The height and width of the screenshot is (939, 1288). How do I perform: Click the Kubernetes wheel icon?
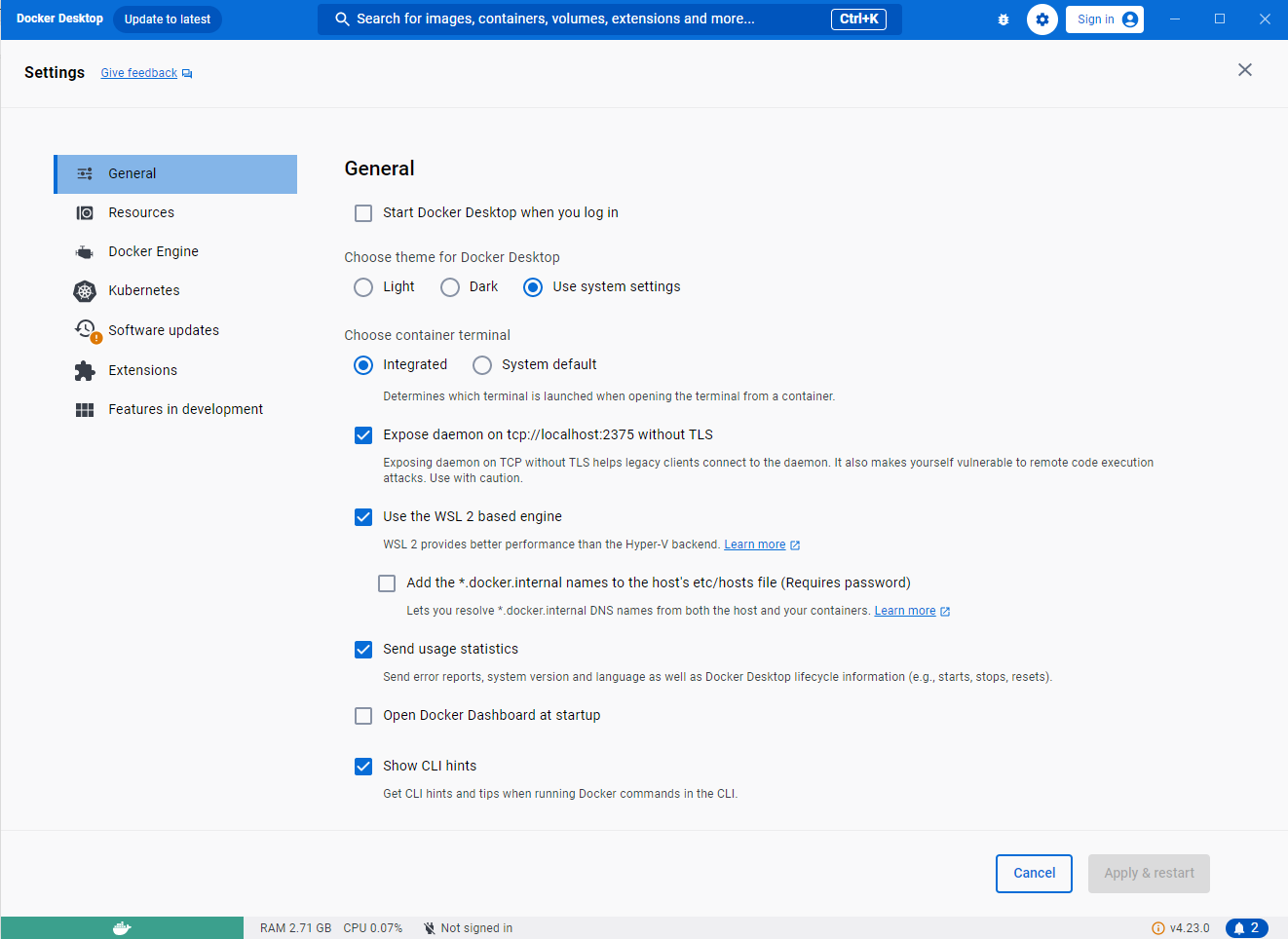85,290
